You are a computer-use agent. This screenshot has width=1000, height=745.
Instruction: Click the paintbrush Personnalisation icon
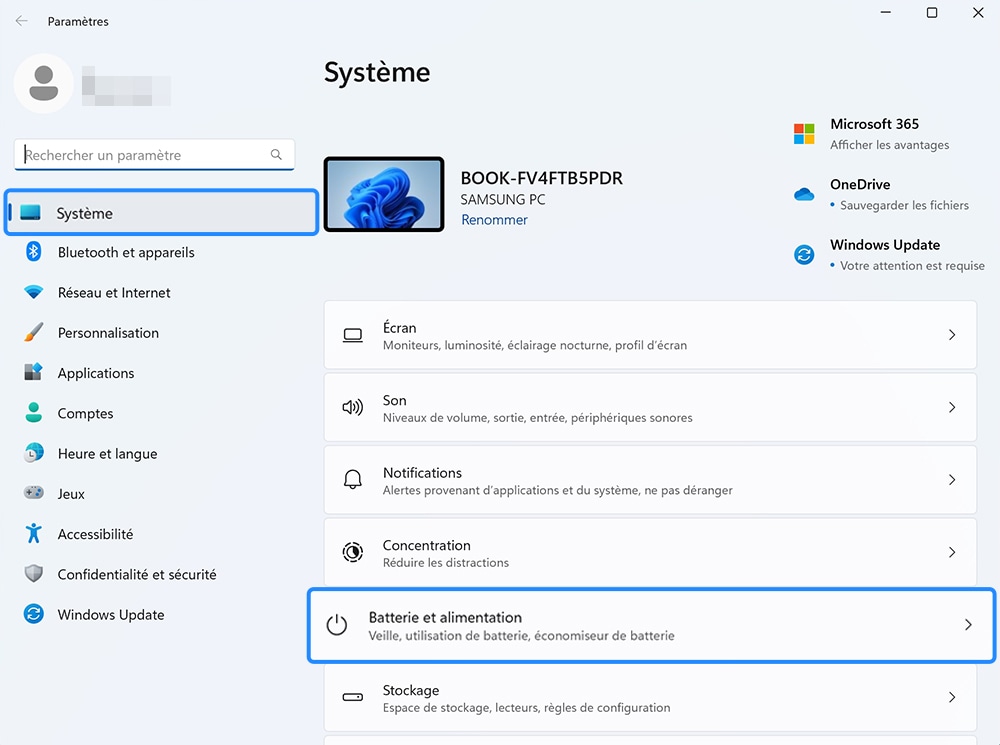coord(33,332)
